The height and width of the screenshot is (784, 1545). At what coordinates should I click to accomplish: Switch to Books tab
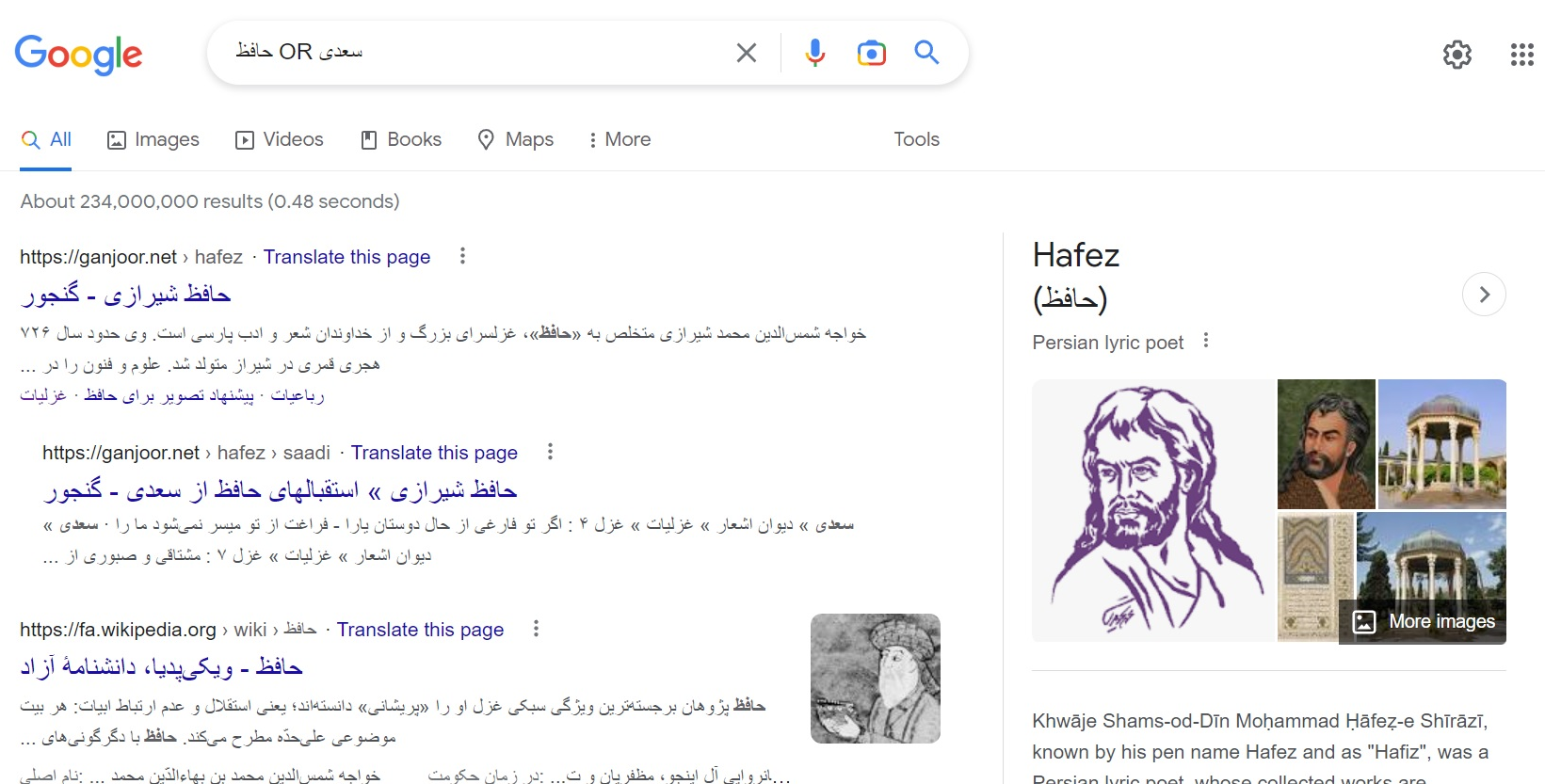coord(401,140)
